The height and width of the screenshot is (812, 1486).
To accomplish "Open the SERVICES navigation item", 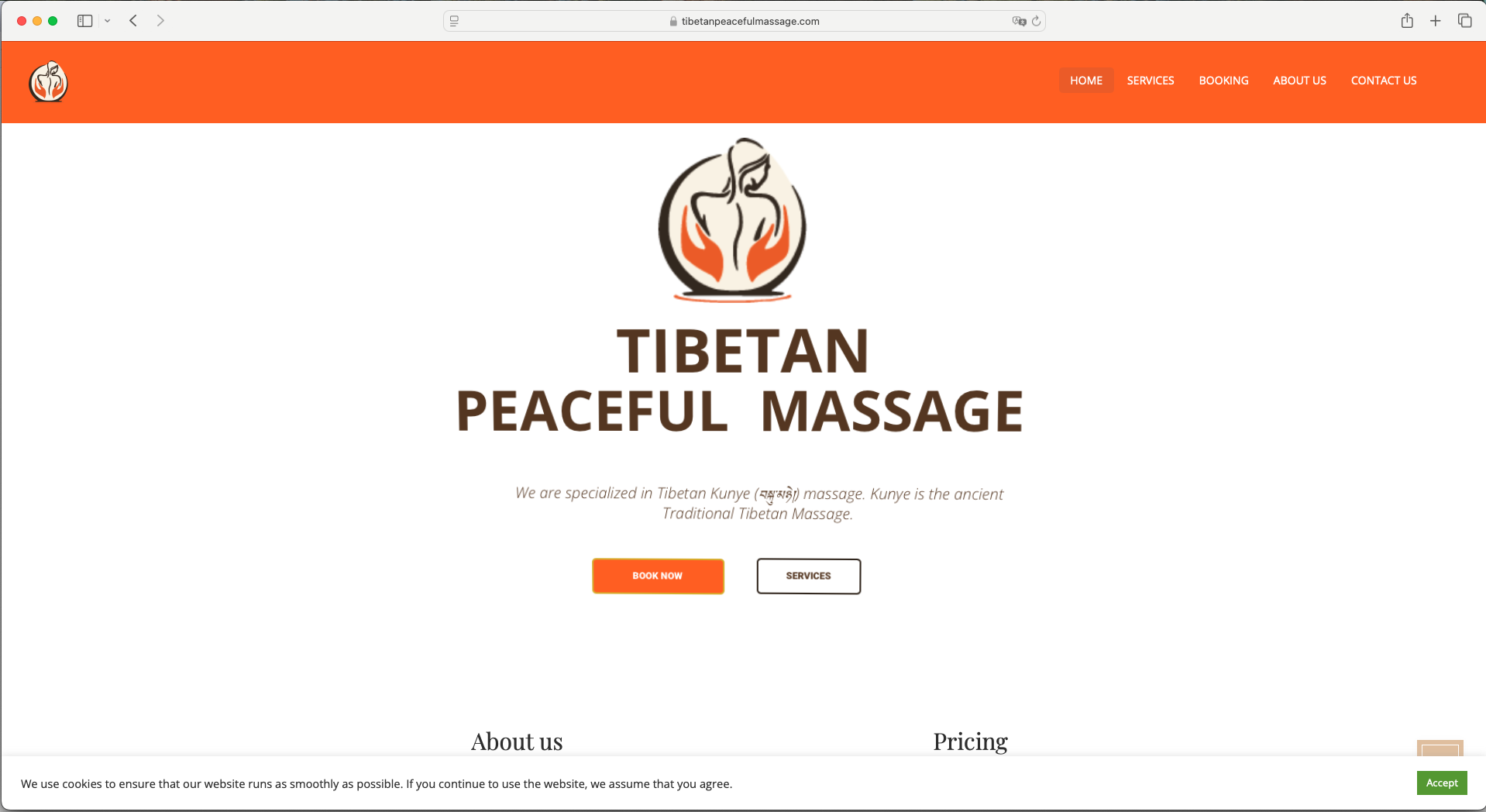I will click(x=1151, y=81).
